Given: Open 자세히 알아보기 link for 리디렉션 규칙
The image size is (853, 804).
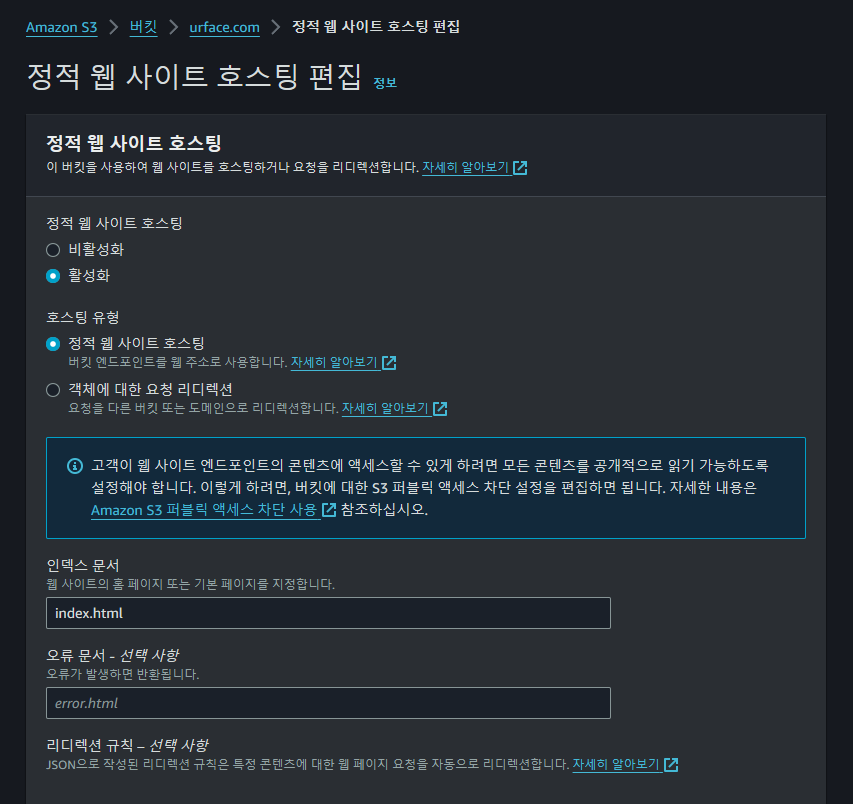Looking at the screenshot, I should [x=616, y=764].
